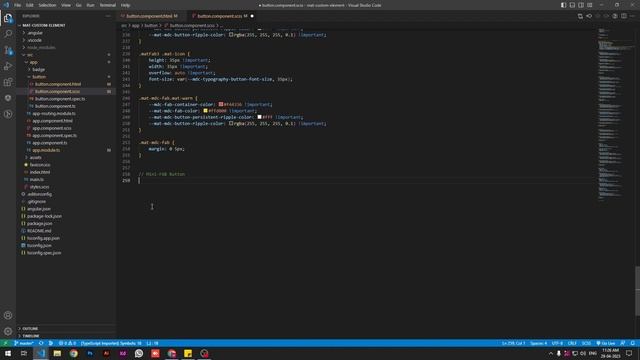Viewport: 640px width, 360px height.
Task: Open package.json file
Action: (x=40, y=224)
